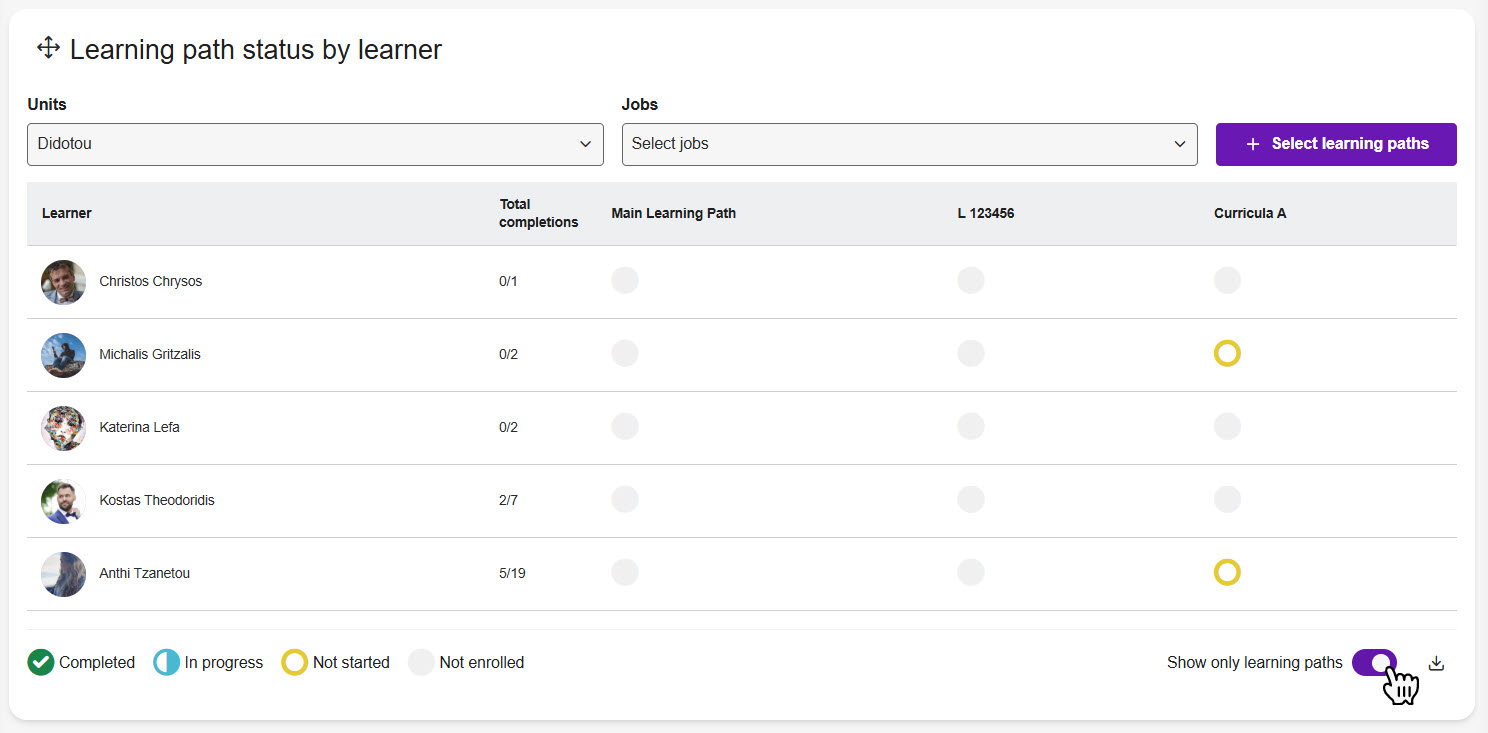Image resolution: width=1488 pixels, height=733 pixels.
Task: Click Christos Chrysos Curricula A status circle
Action: tap(1227, 280)
